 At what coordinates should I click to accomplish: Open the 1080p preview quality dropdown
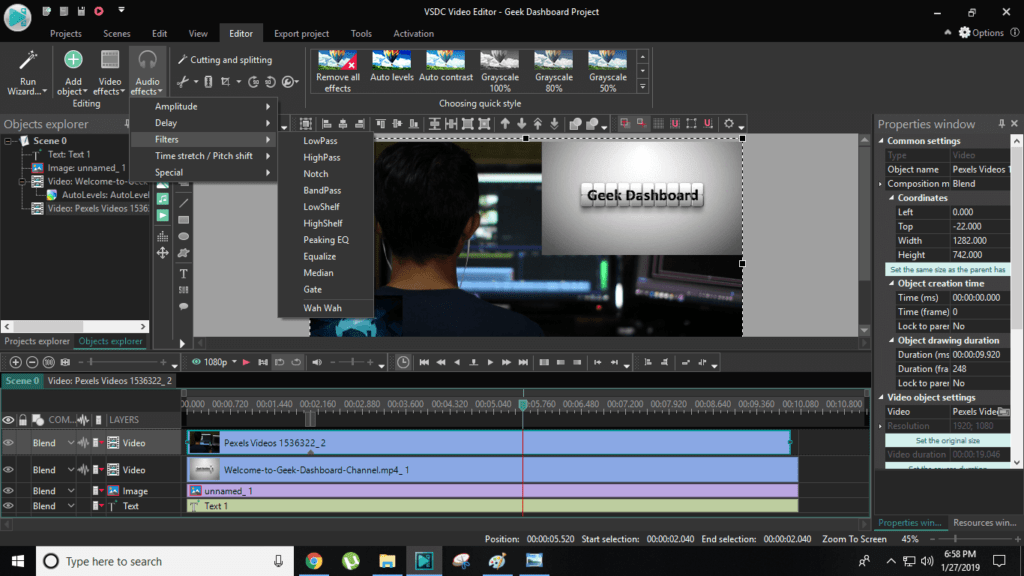(x=234, y=362)
